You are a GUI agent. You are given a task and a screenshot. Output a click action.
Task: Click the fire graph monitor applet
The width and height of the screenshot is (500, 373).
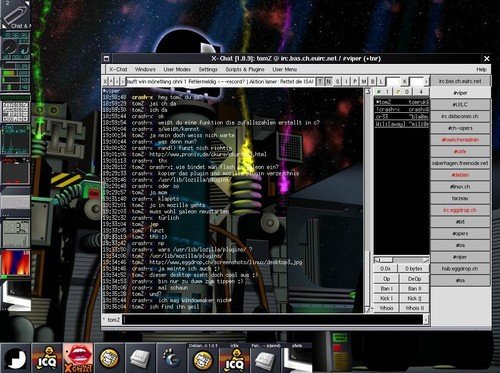click(16, 263)
